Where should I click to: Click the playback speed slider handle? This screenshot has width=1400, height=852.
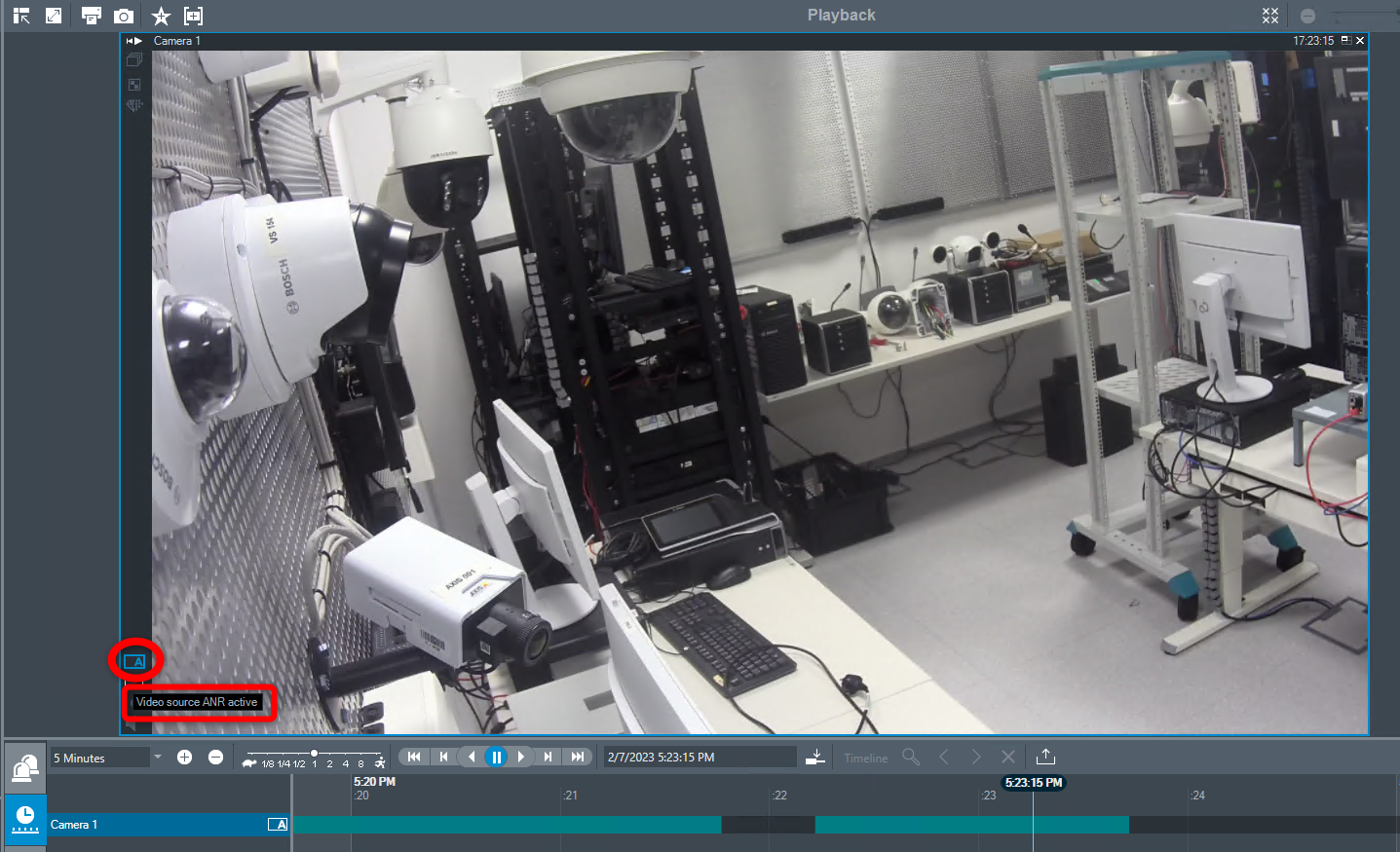tap(314, 754)
